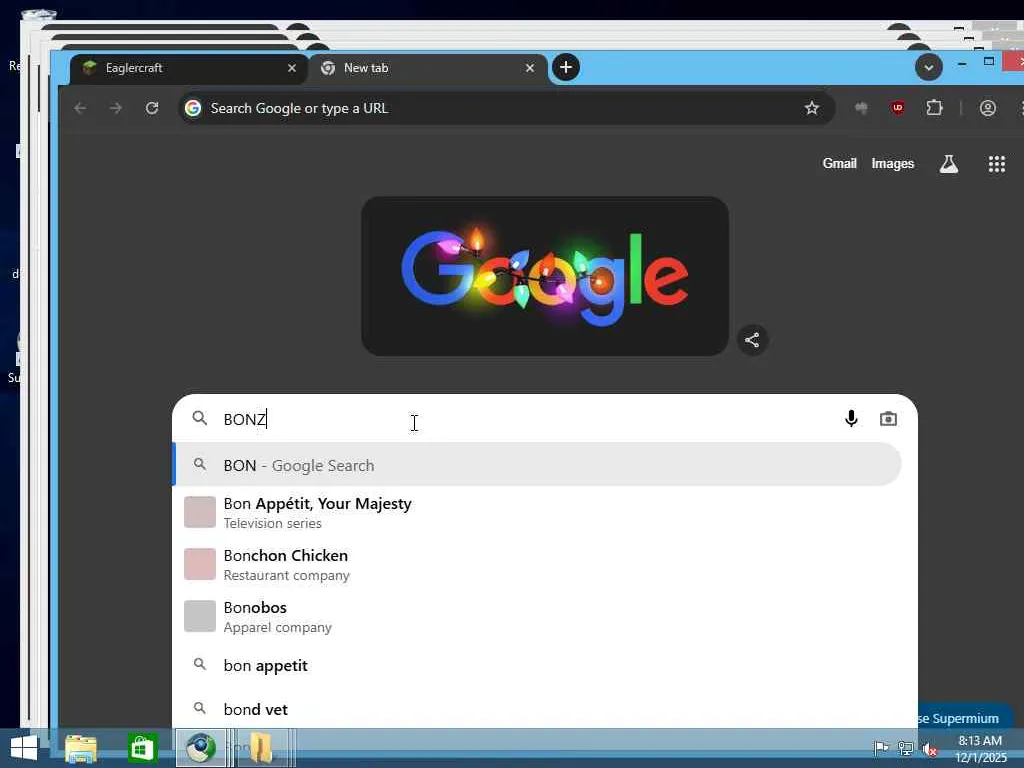Image resolution: width=1024 pixels, height=768 pixels.
Task: Close the Eaglercraft tab
Action: 292,68
